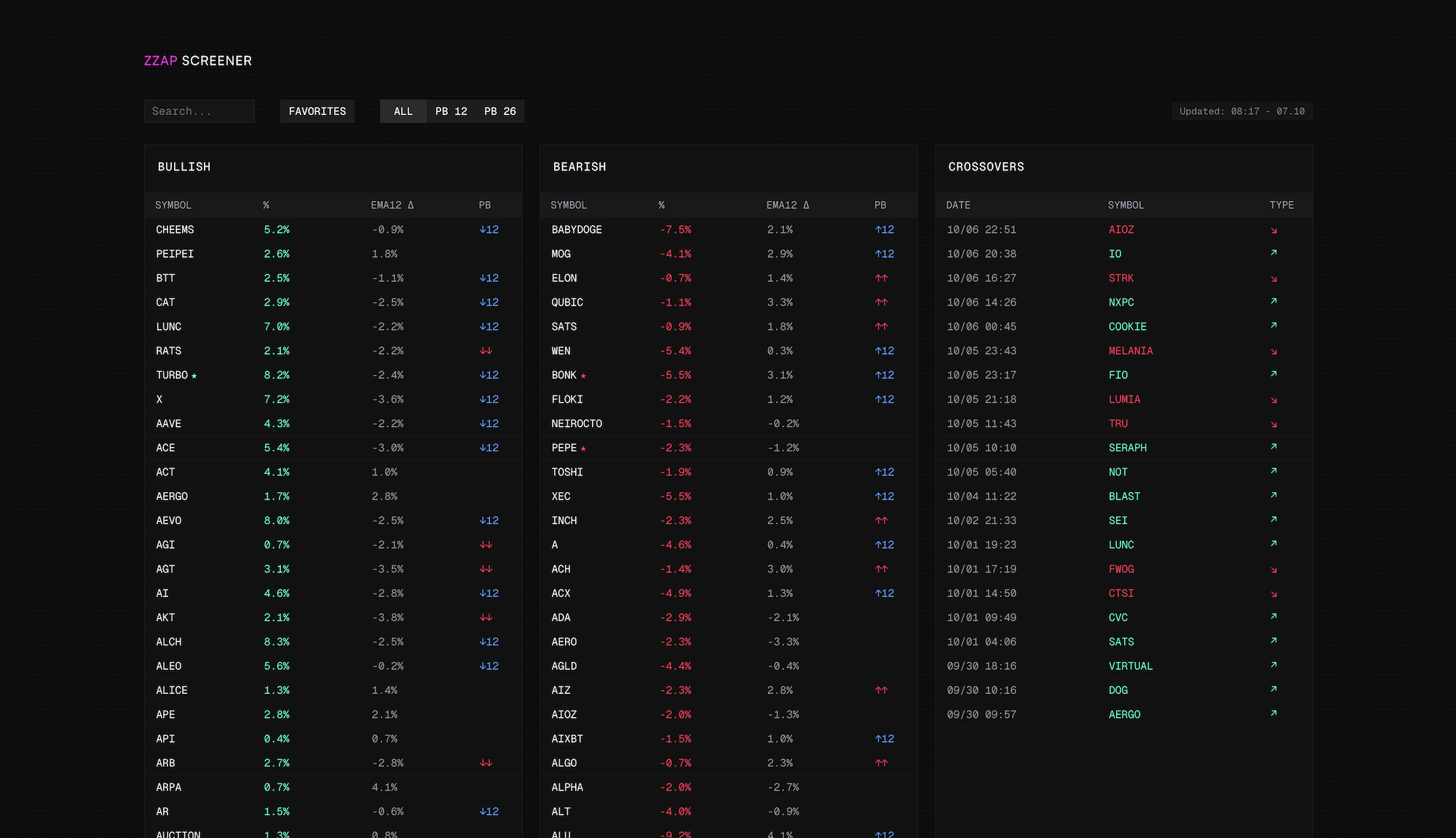Click the red double-down arrows for RATS
This screenshot has width=1456, height=838.
486,351
